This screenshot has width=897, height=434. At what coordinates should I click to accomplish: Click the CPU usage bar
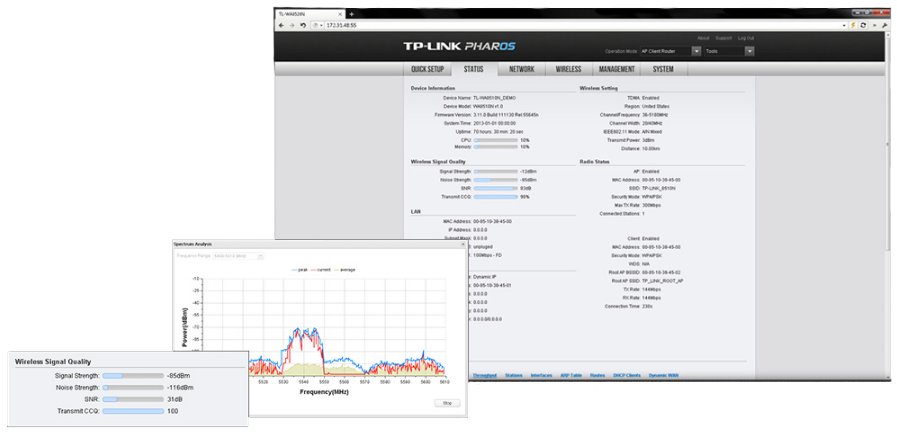tap(495, 140)
